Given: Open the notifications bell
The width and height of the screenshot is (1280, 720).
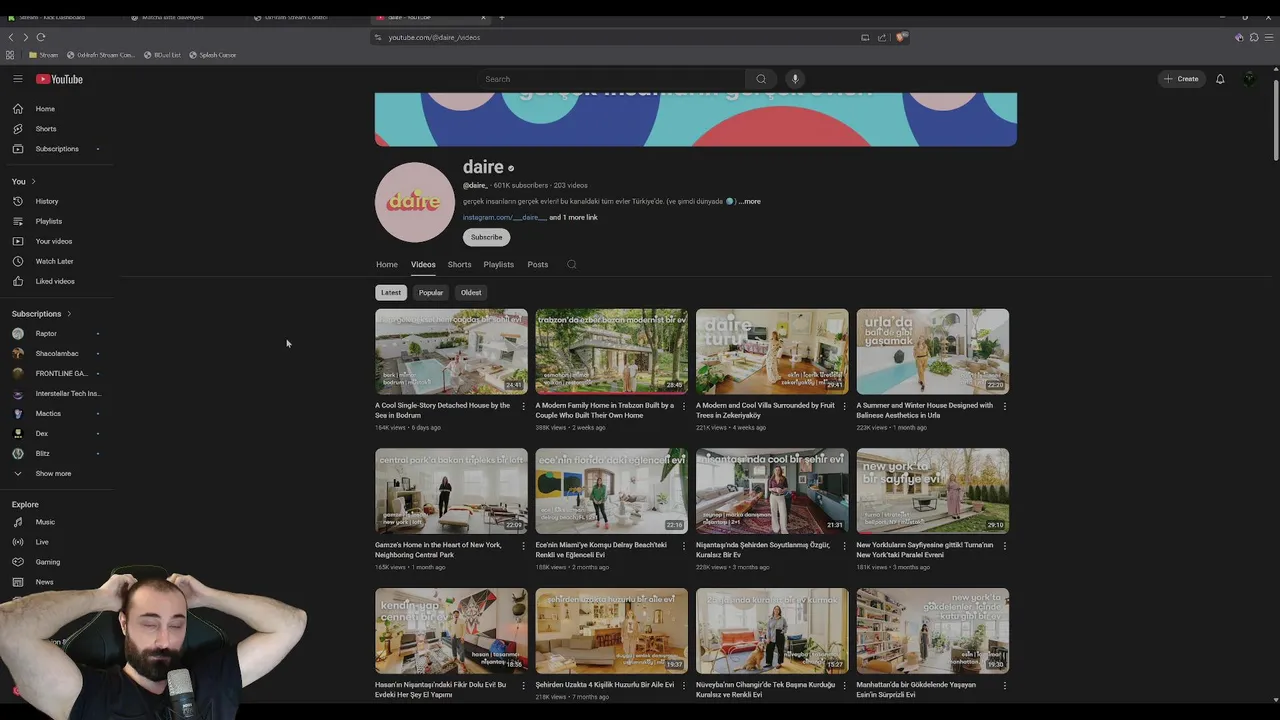Looking at the screenshot, I should tap(1220, 79).
